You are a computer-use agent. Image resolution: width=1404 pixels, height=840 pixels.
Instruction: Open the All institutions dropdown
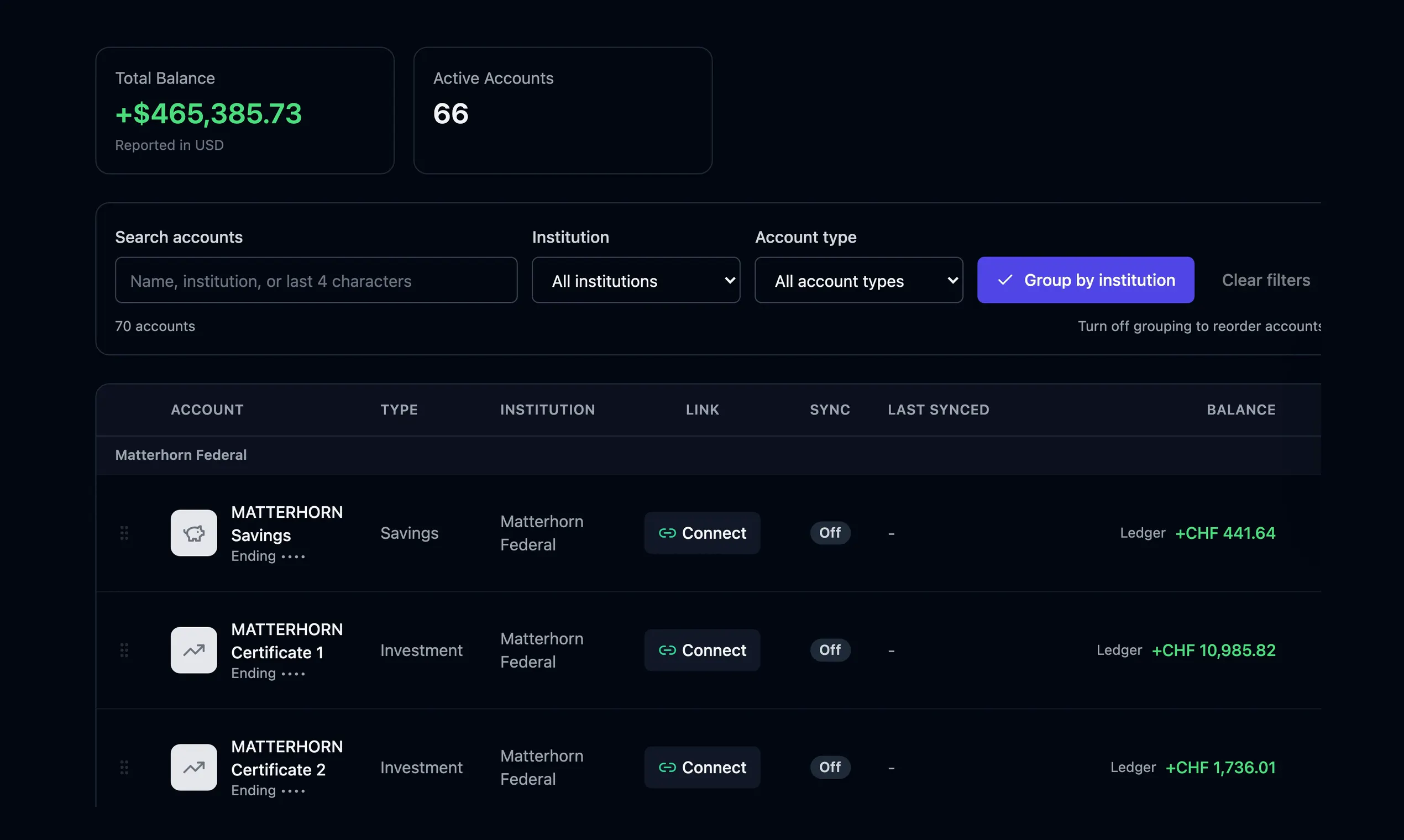tap(636, 280)
